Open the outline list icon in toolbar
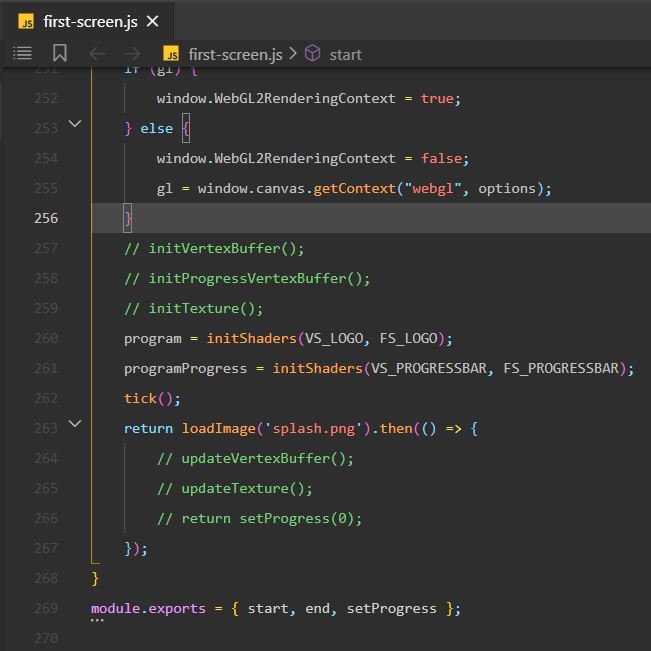 (22, 54)
